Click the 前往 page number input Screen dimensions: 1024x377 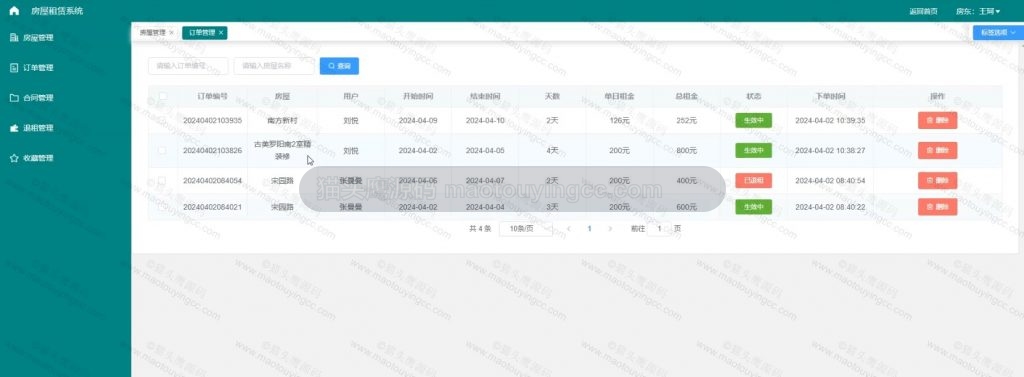tap(660, 229)
